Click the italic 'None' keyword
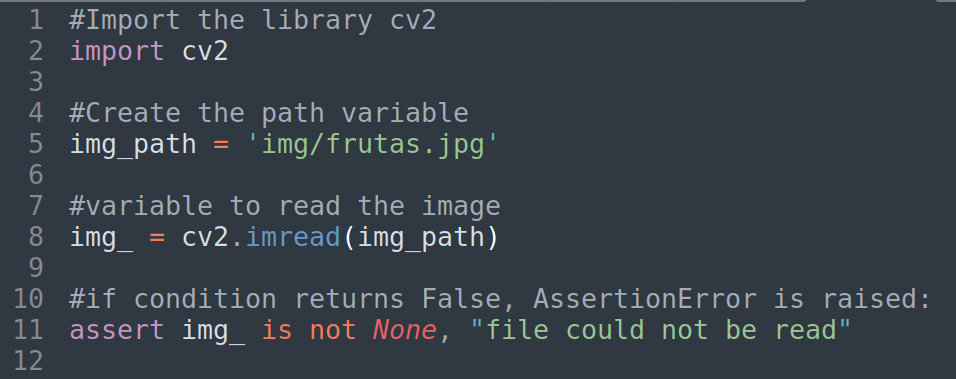The width and height of the screenshot is (956, 379). [x=405, y=330]
